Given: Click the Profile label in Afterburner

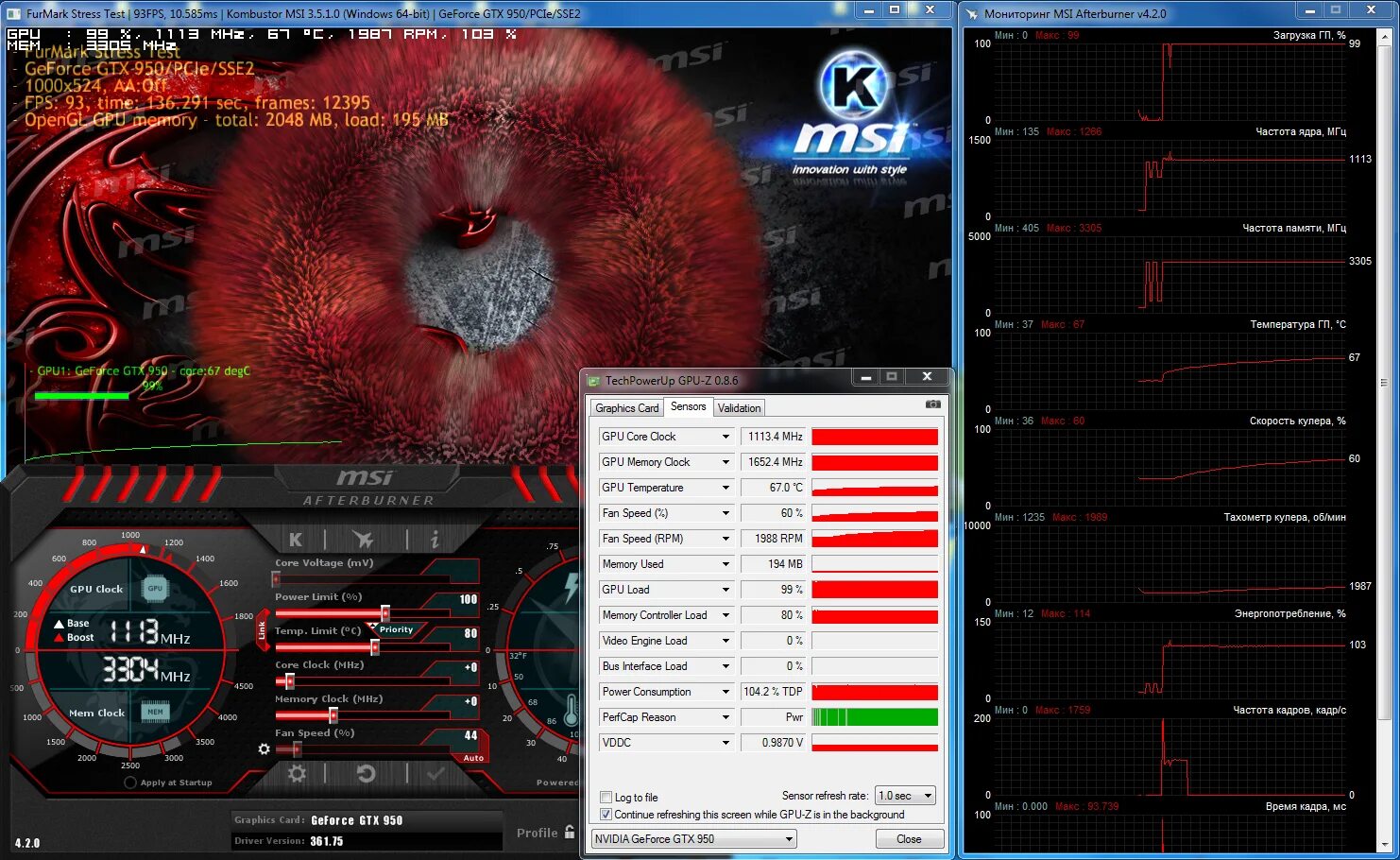Looking at the screenshot, I should tap(537, 833).
